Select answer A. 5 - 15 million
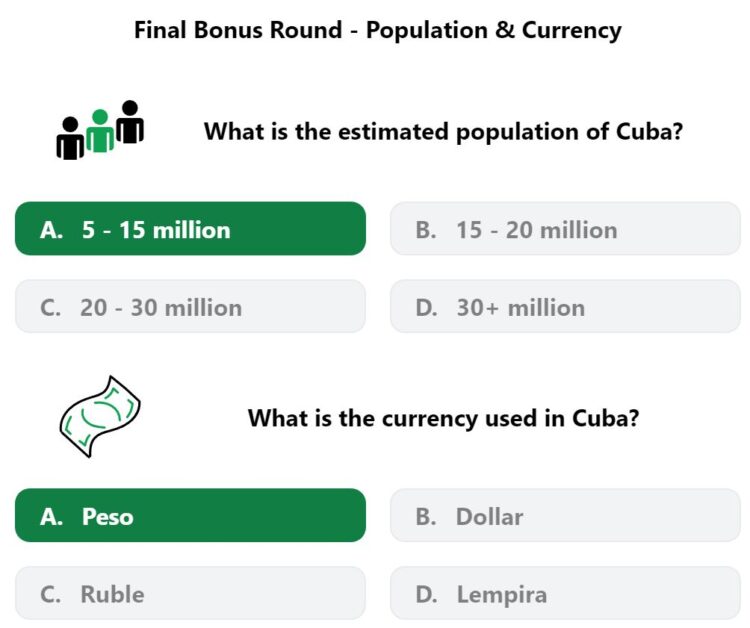The image size is (750, 628). click(190, 229)
